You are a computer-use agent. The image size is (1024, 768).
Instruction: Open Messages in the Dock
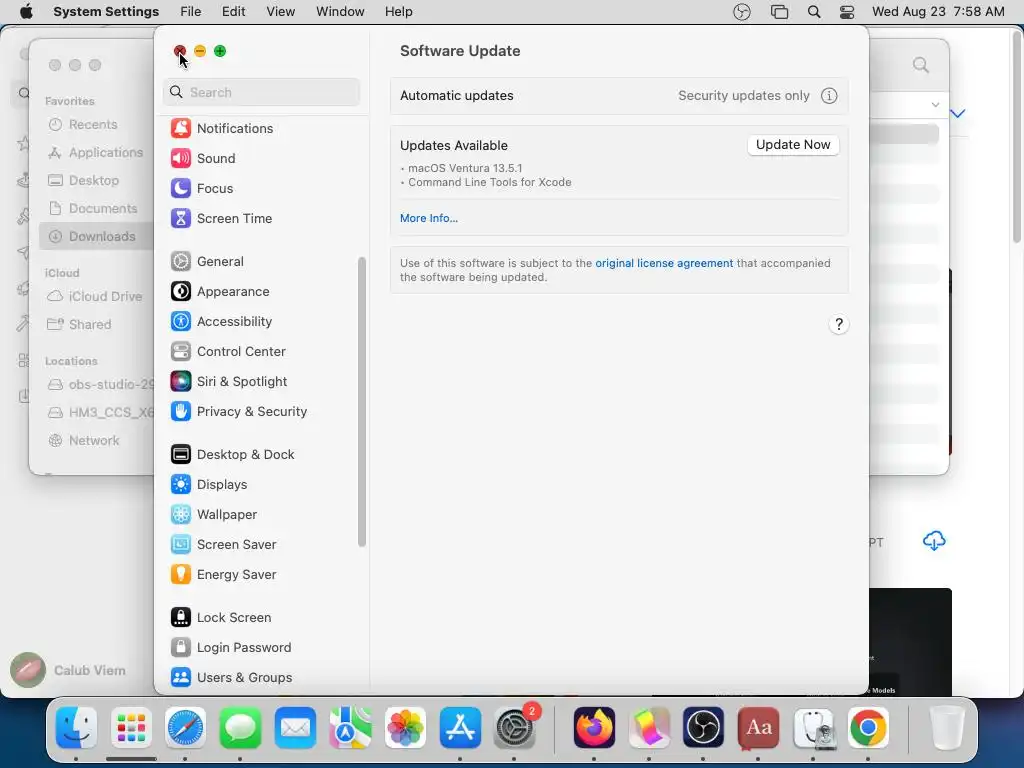(240, 728)
